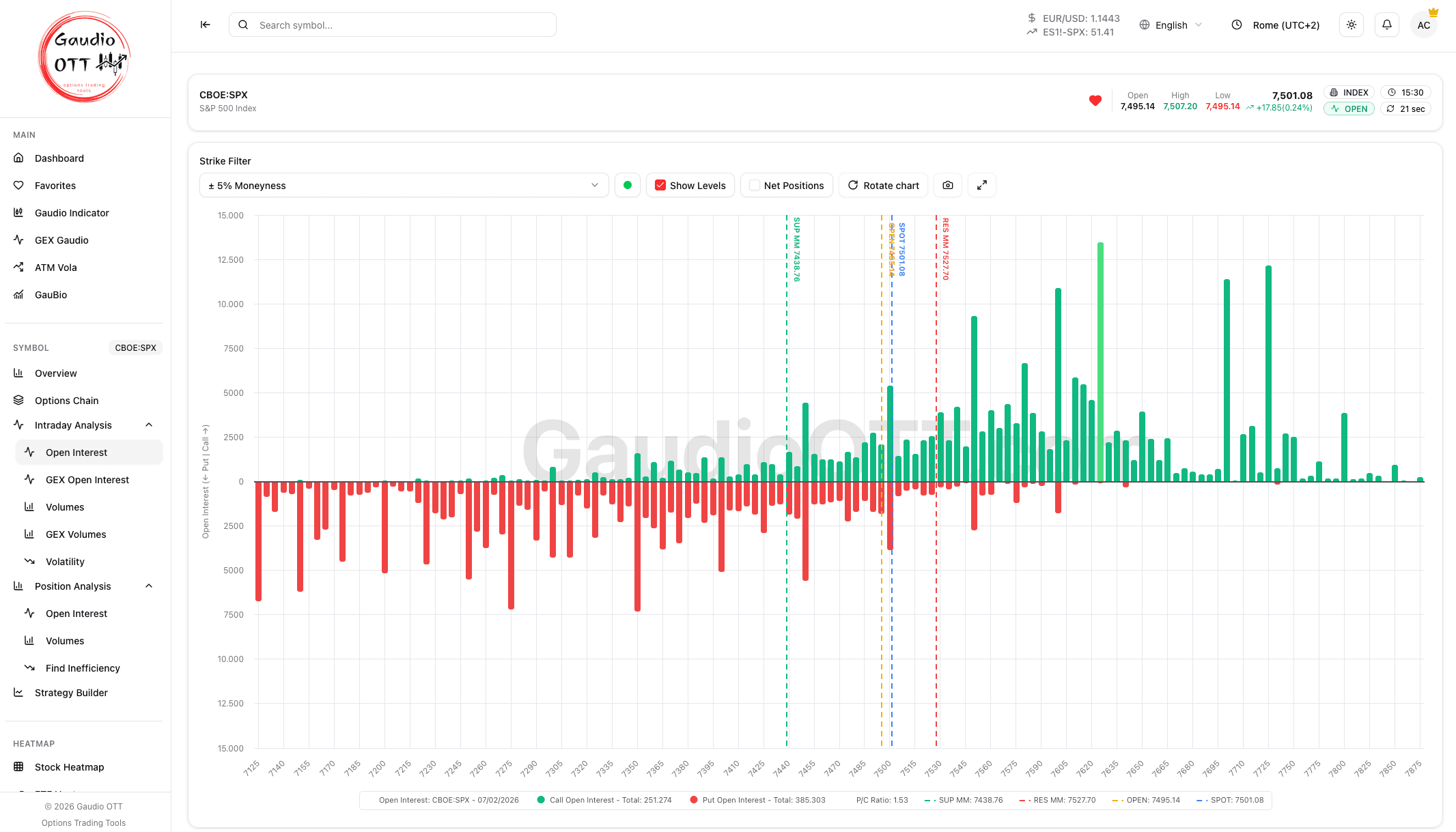Screen dimensions: 1456x832
Task: Toggle SUP MM 7438.76 legend entry
Action: click(964, 800)
